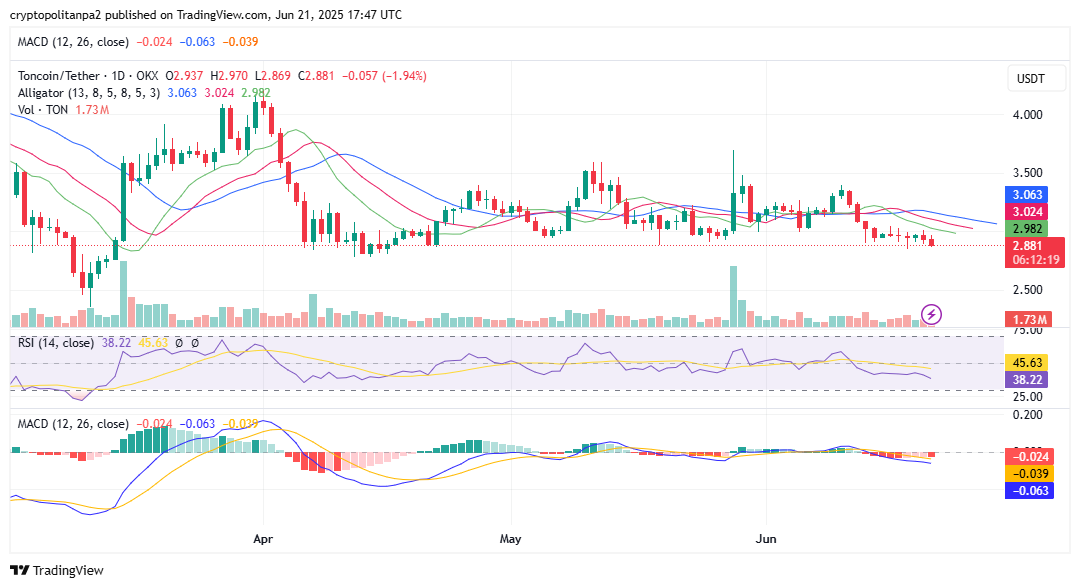
Task: Click the purple lightning bolt event icon
Action: (x=931, y=315)
